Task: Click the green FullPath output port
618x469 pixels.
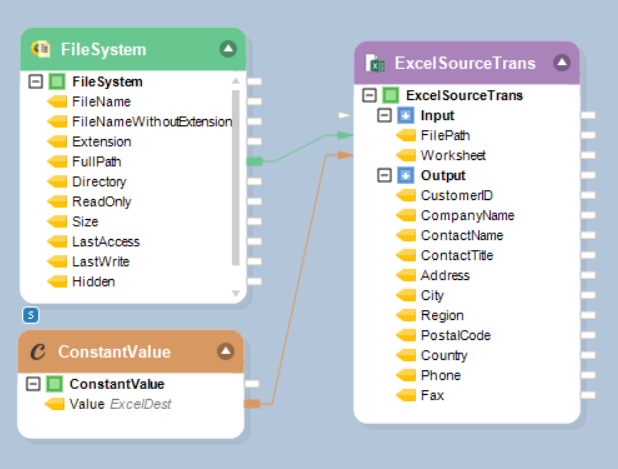Action: click(x=254, y=161)
